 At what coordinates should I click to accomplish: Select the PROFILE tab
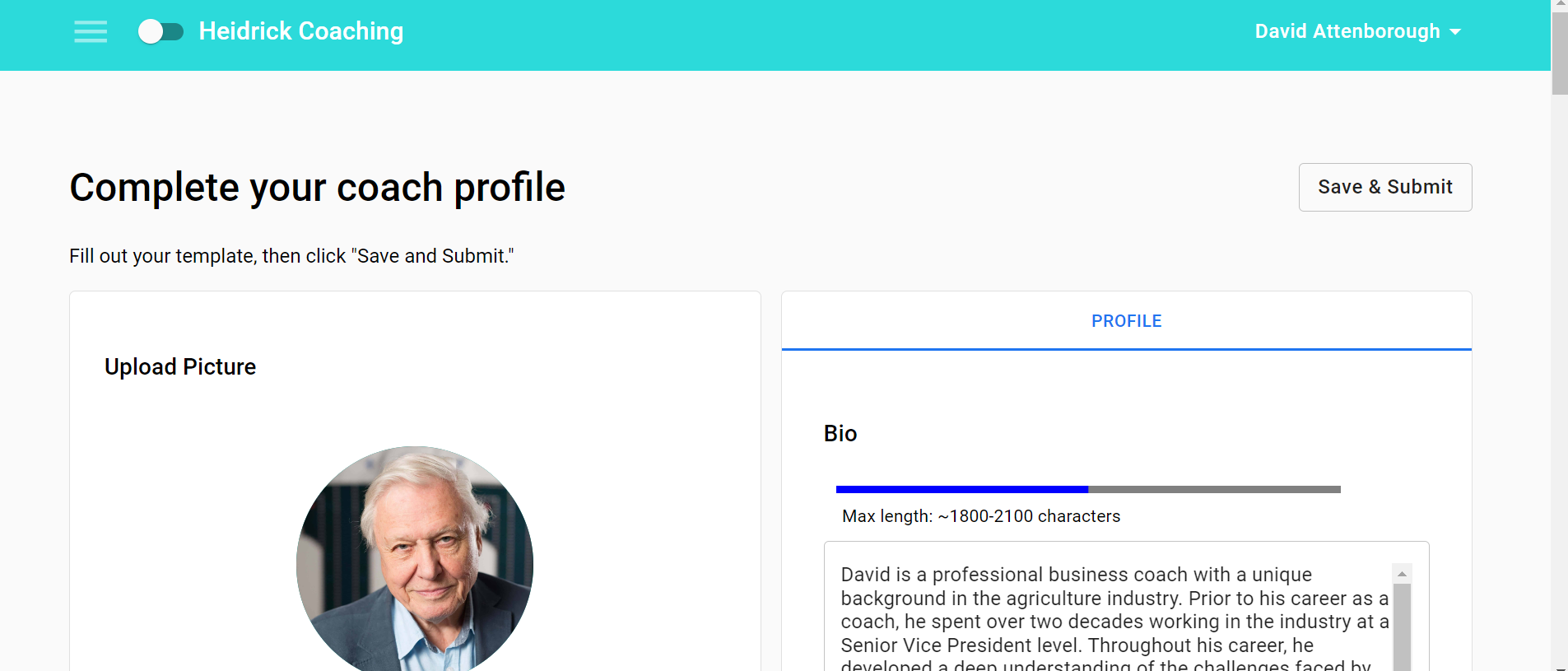click(1126, 321)
